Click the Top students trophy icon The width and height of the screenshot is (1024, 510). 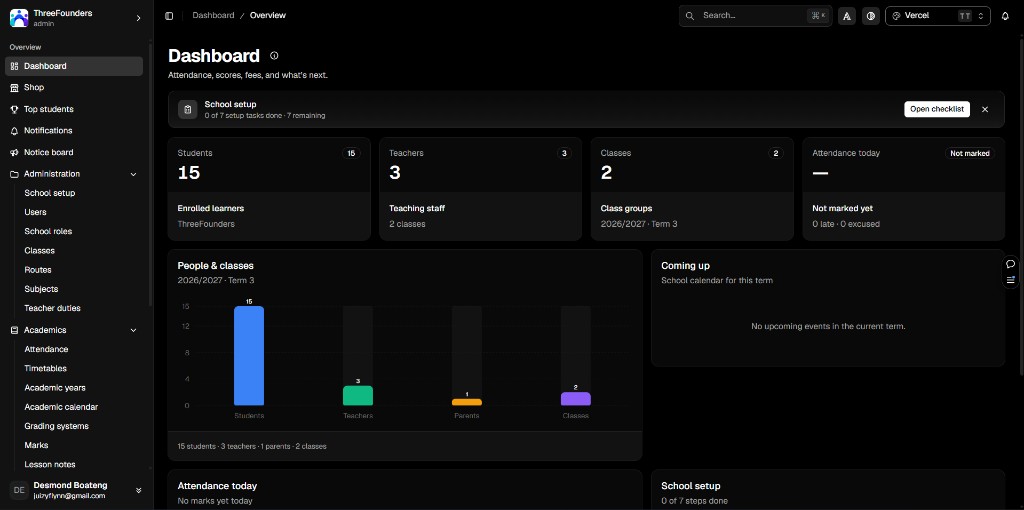click(14, 109)
